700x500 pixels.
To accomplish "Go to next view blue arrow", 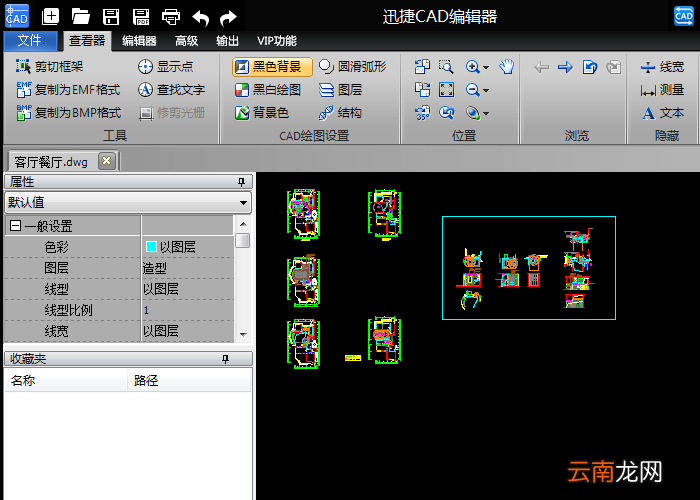I will pos(565,67).
